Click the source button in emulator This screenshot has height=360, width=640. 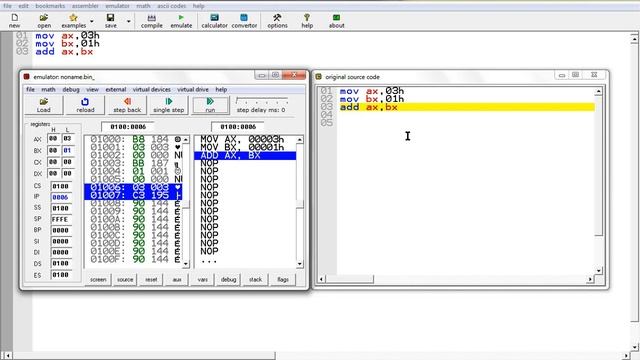[x=125, y=280]
